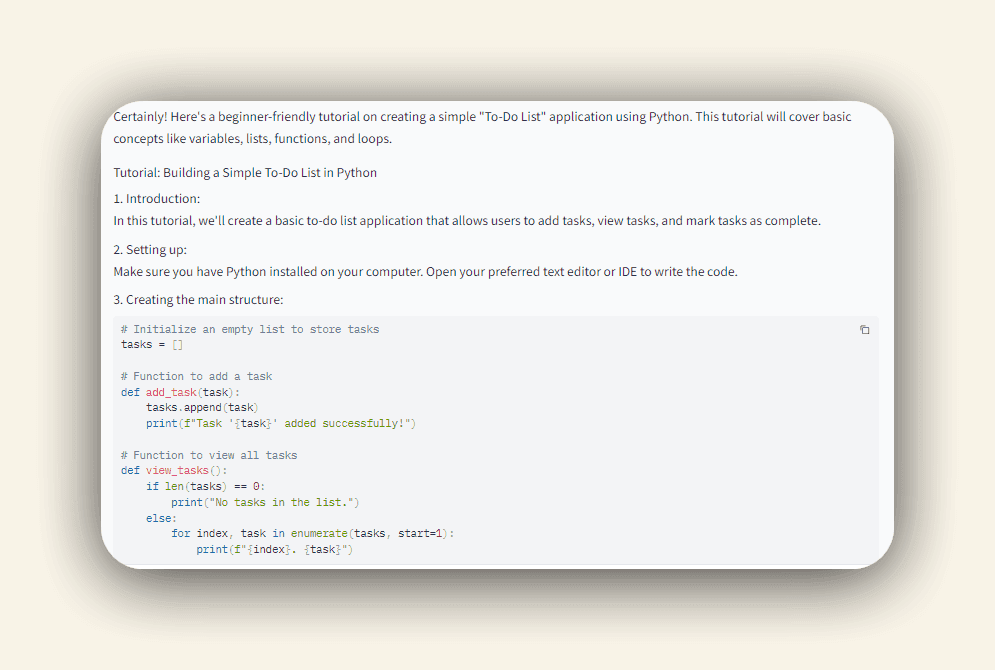Click the "if len(tasks) == 0:" line
The width and height of the screenshot is (995, 670).
click(x=205, y=487)
